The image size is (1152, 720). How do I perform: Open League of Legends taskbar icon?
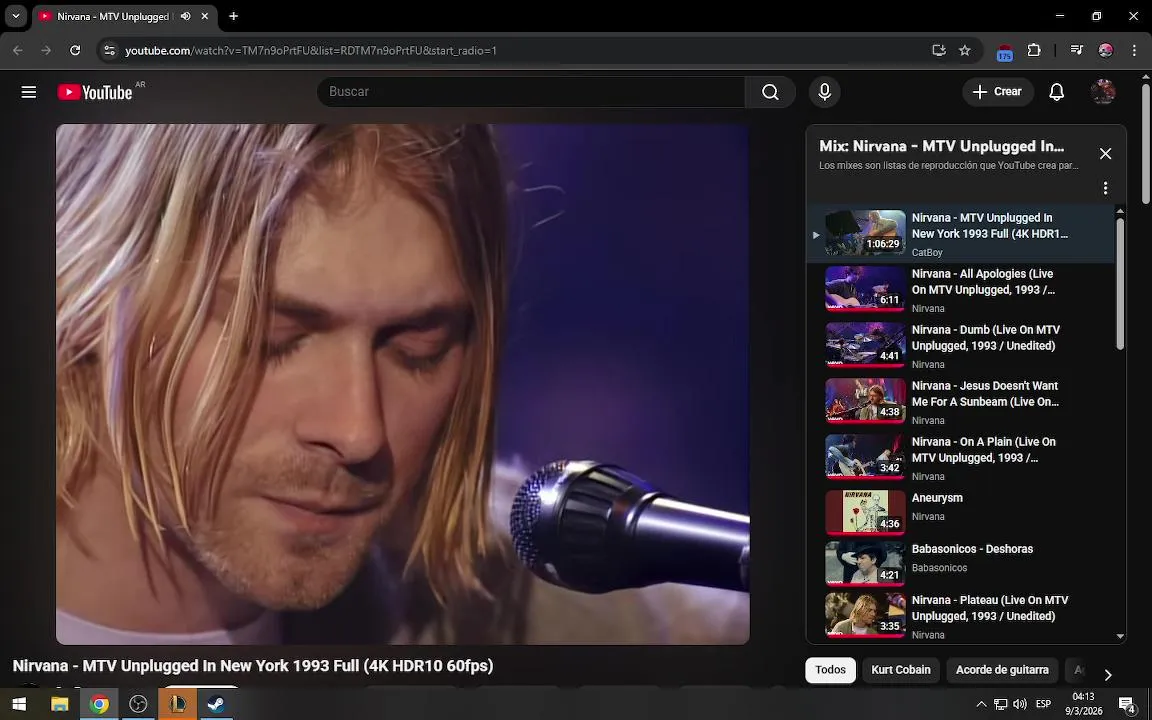177,704
